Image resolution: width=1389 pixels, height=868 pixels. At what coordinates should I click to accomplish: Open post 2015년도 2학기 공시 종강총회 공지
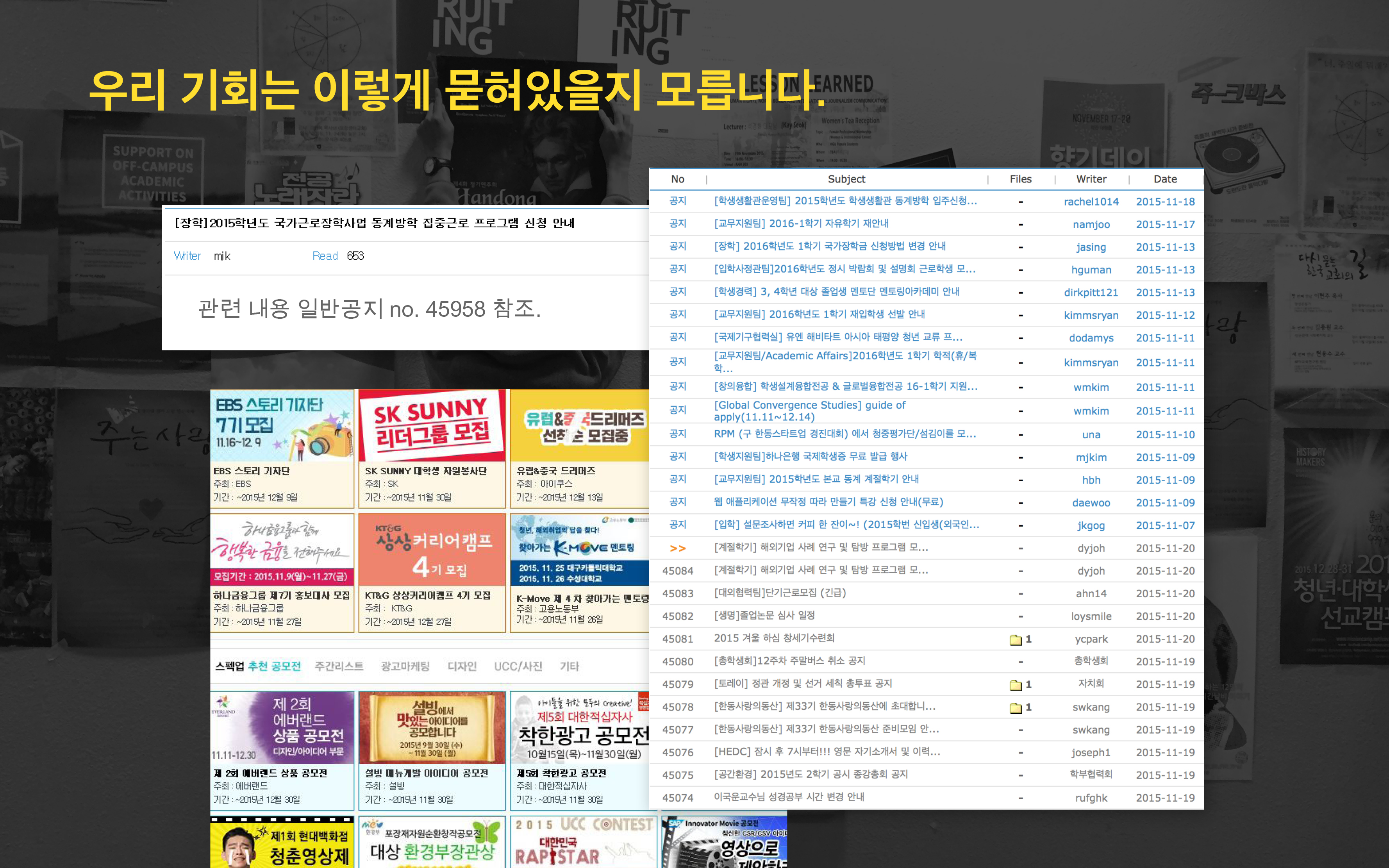point(811,774)
